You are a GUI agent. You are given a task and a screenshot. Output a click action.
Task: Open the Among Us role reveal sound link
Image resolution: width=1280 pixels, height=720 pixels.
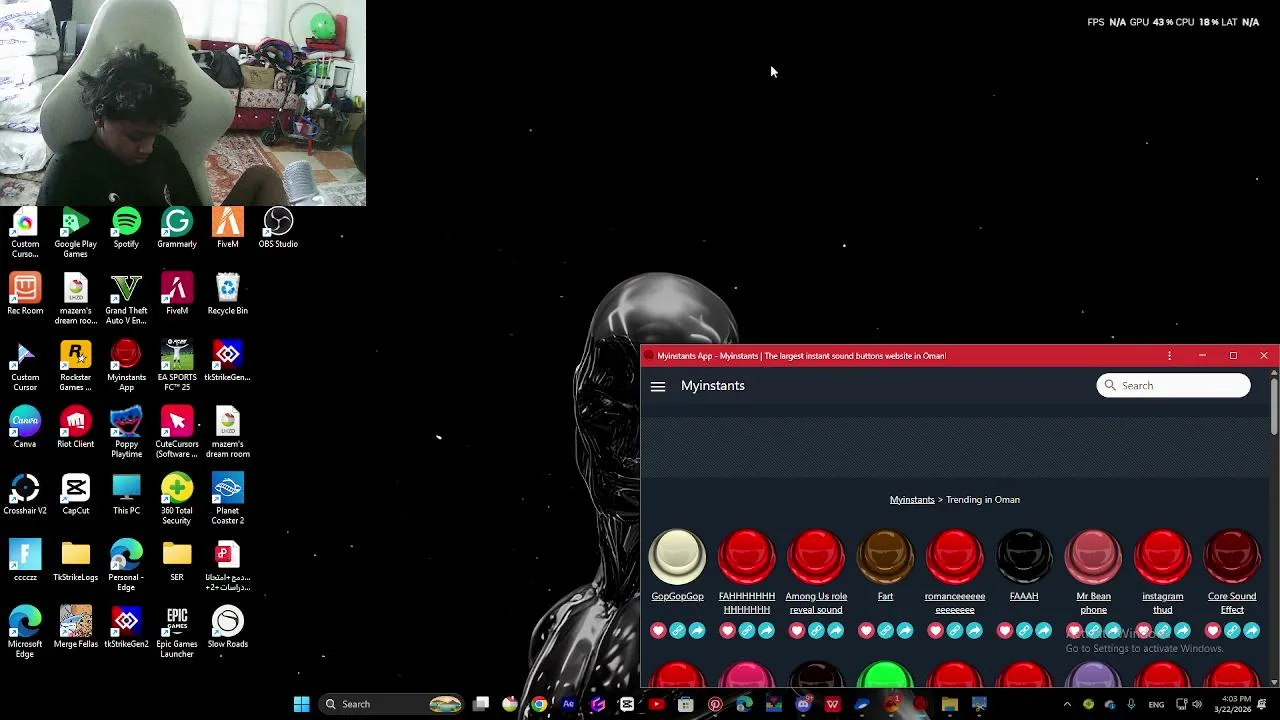[x=816, y=603]
